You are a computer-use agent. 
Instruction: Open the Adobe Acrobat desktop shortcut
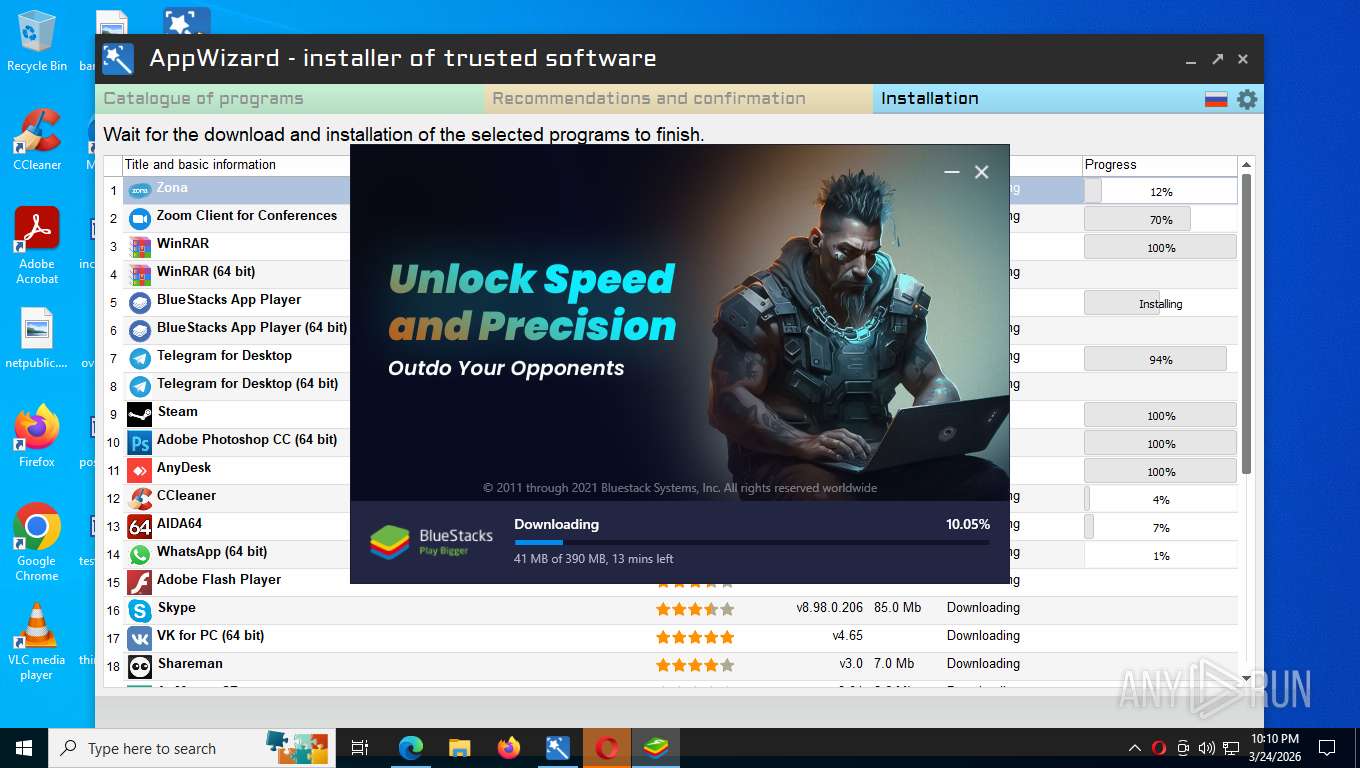(x=37, y=246)
